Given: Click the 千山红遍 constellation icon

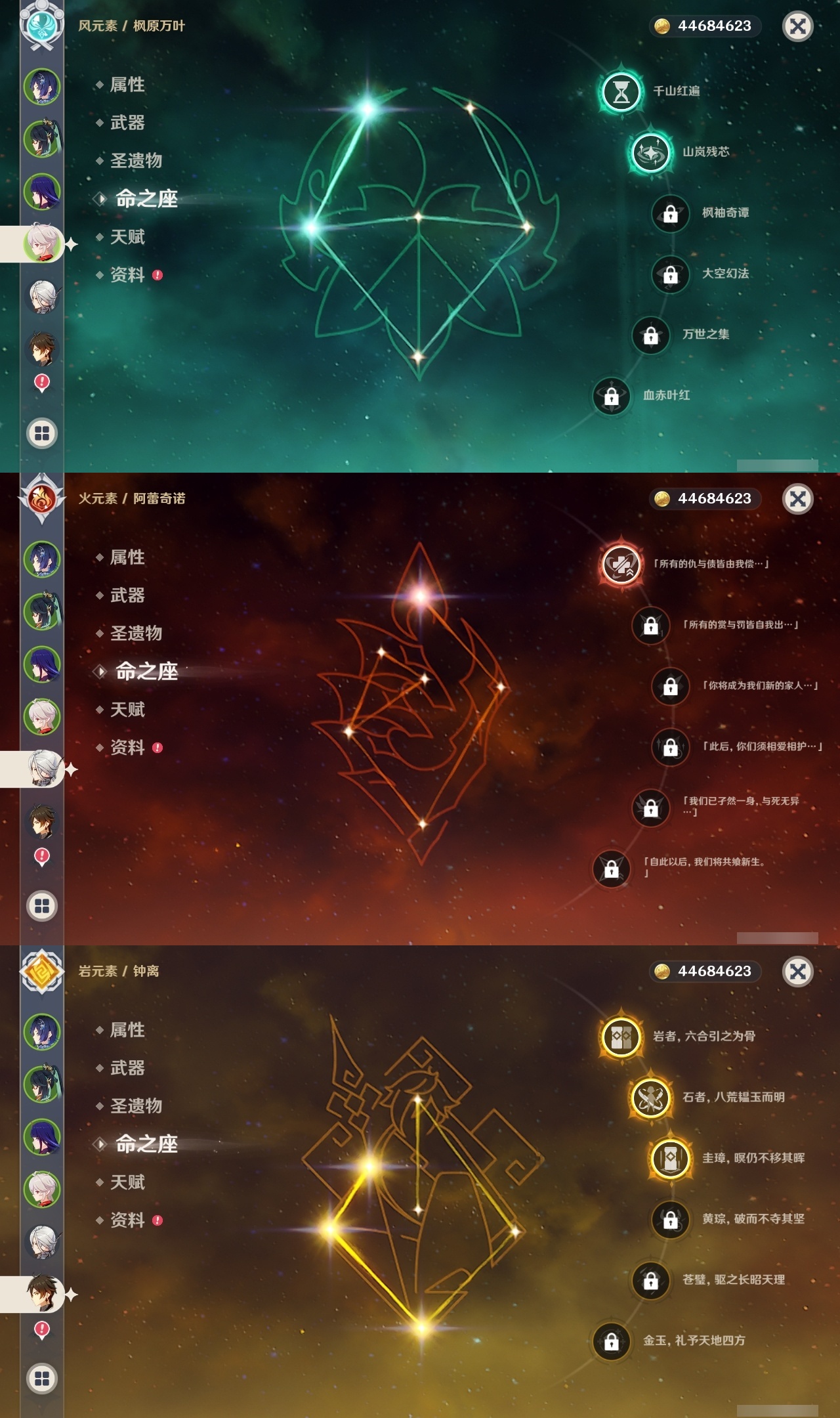Looking at the screenshot, I should 621,91.
